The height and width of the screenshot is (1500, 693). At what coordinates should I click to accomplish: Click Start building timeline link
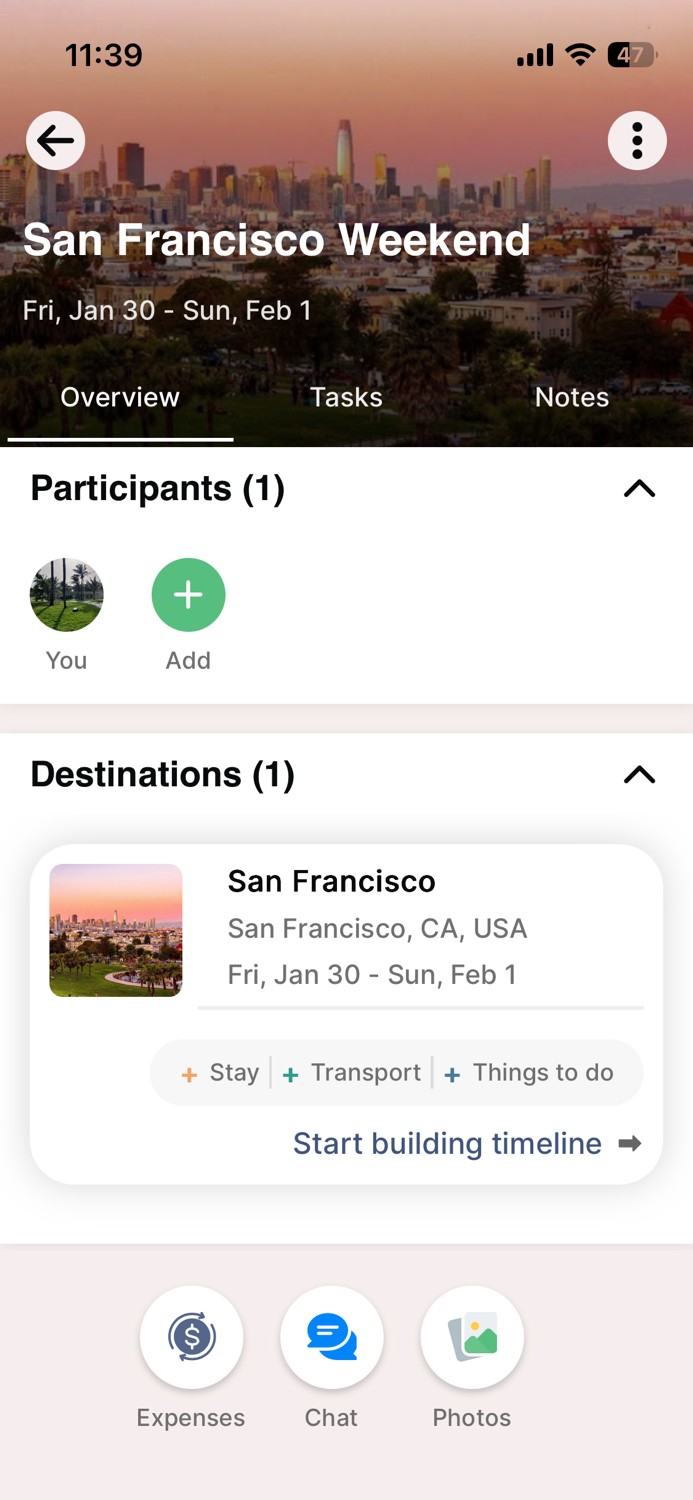click(447, 1144)
